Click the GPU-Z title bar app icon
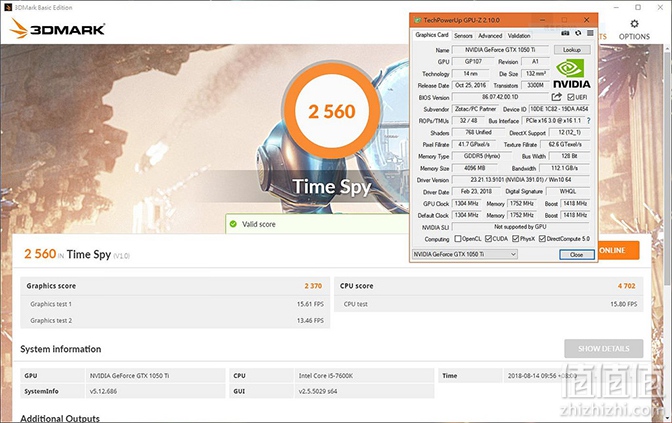Viewport: 672px width, 423px height. coord(417,20)
